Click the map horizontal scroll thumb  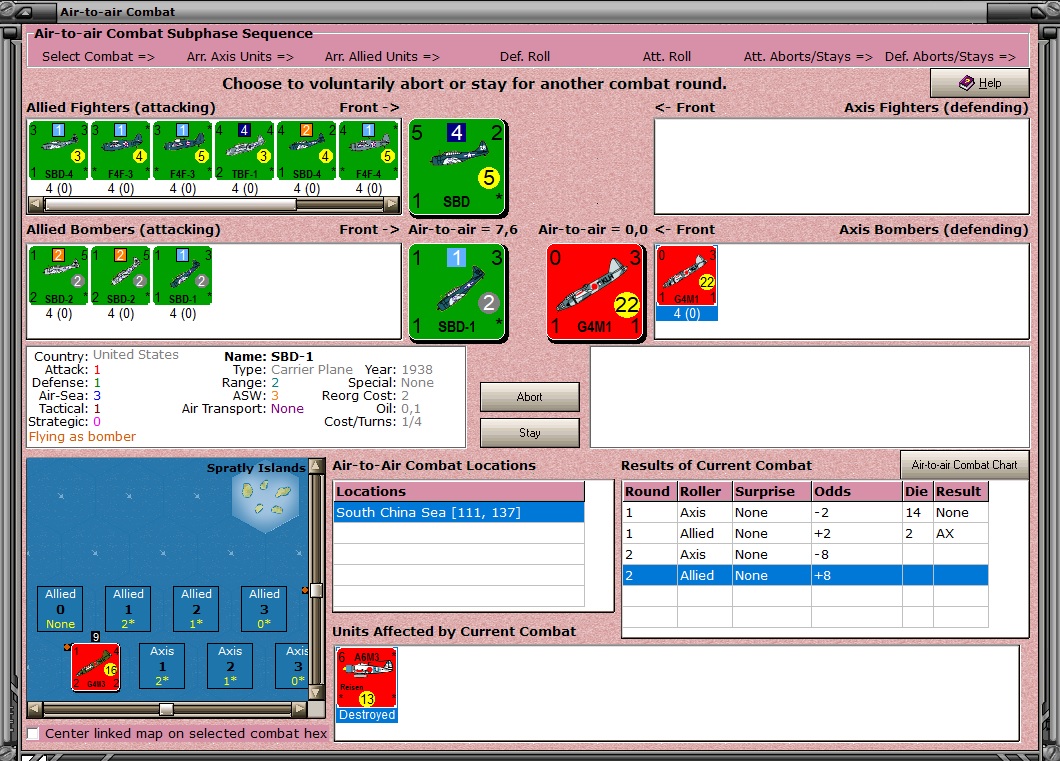(166, 709)
